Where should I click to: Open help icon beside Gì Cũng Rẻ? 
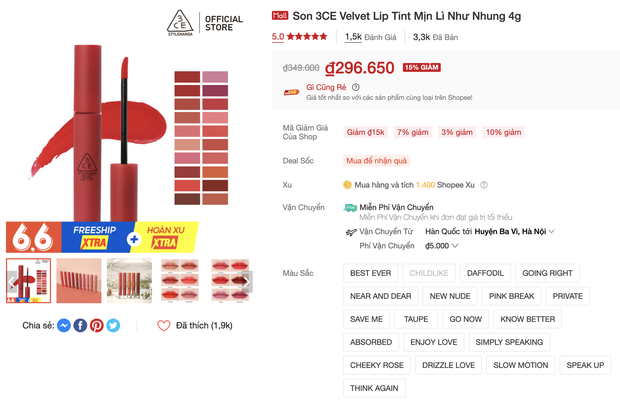(355, 87)
